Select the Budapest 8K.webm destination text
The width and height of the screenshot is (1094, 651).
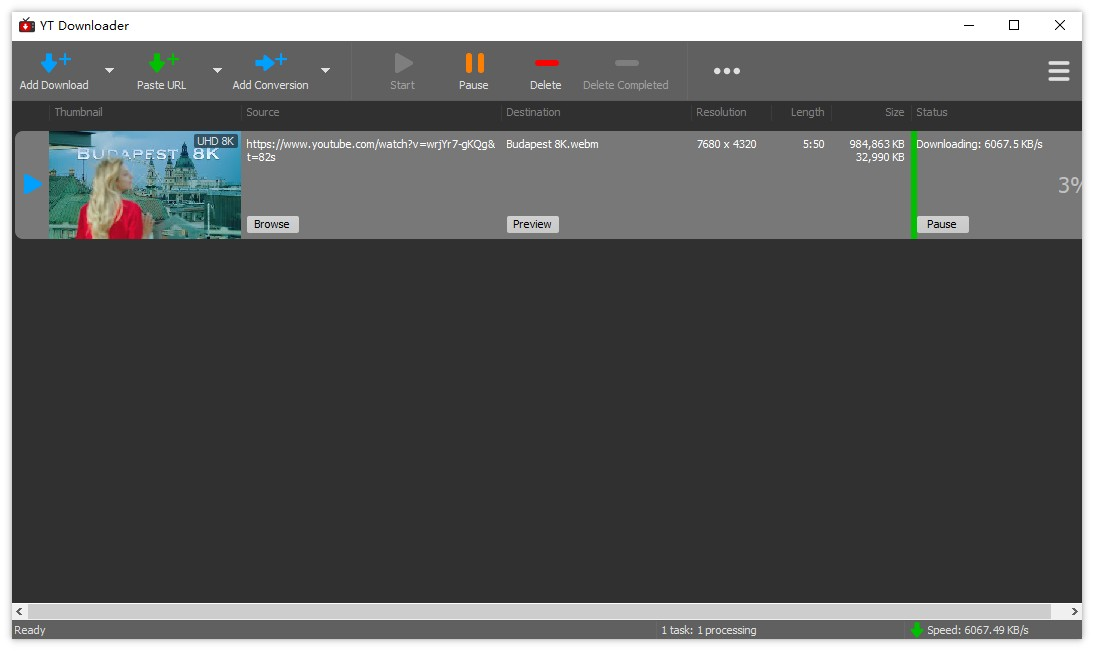[x=552, y=144]
